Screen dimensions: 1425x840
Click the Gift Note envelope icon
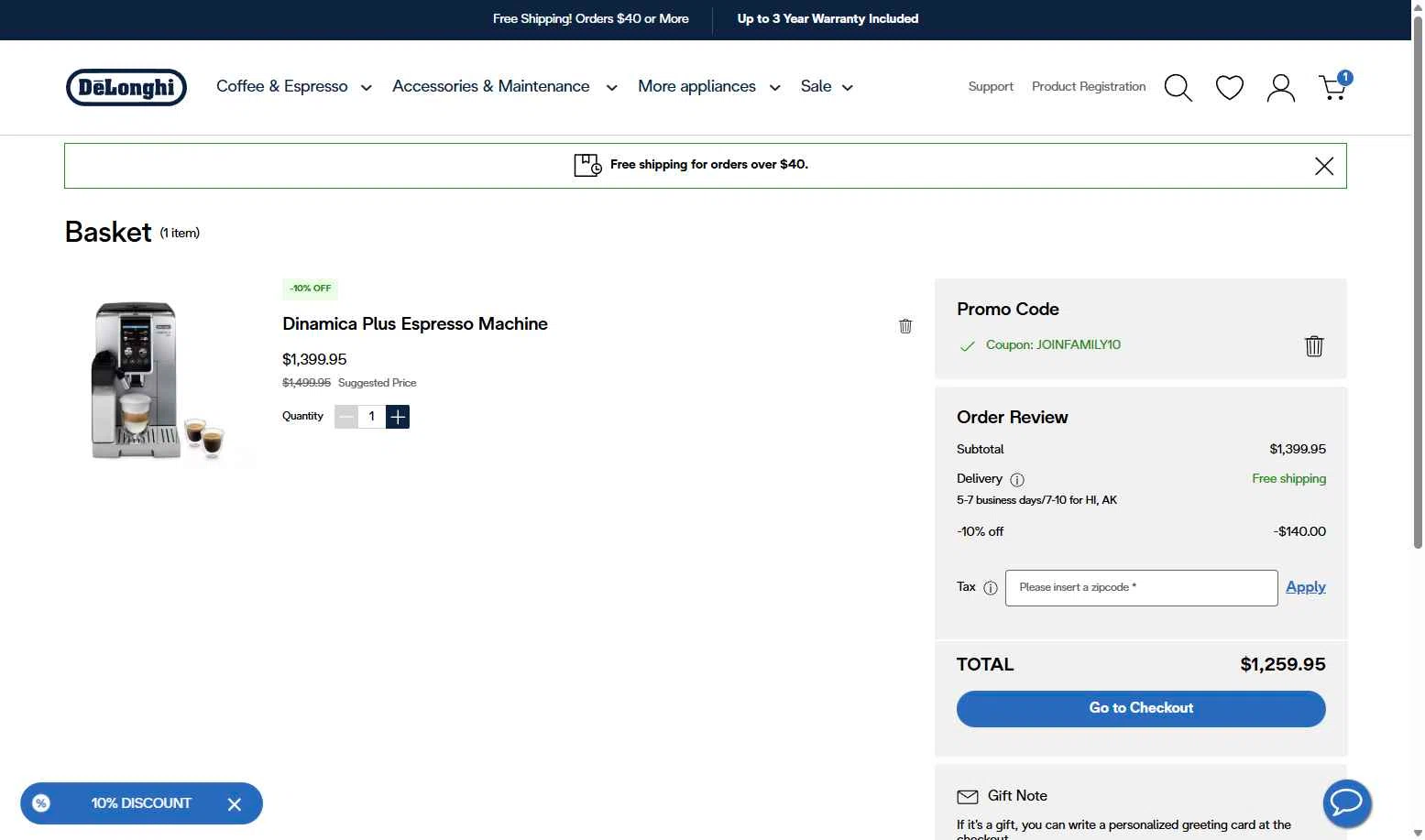(968, 797)
